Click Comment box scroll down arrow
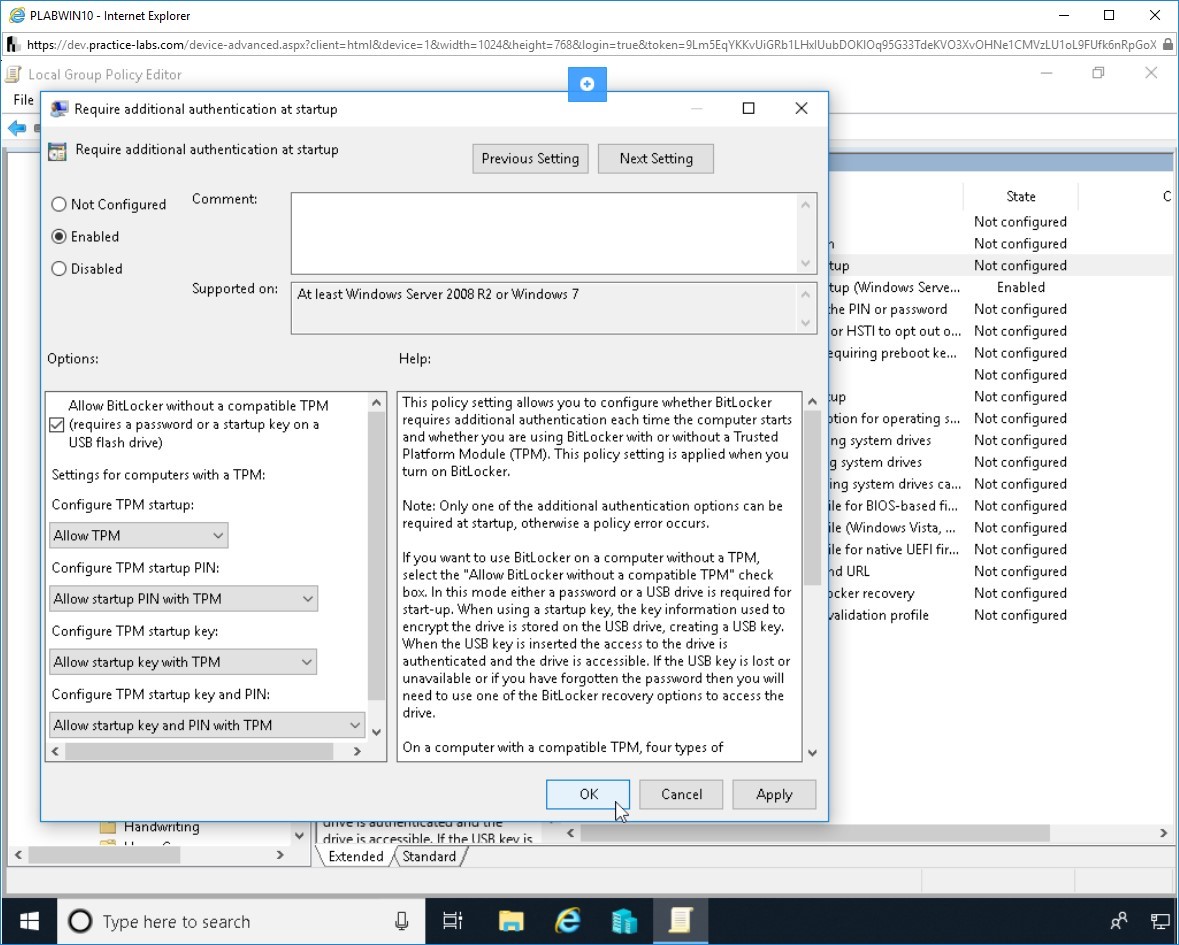The image size is (1179, 945). tap(805, 263)
